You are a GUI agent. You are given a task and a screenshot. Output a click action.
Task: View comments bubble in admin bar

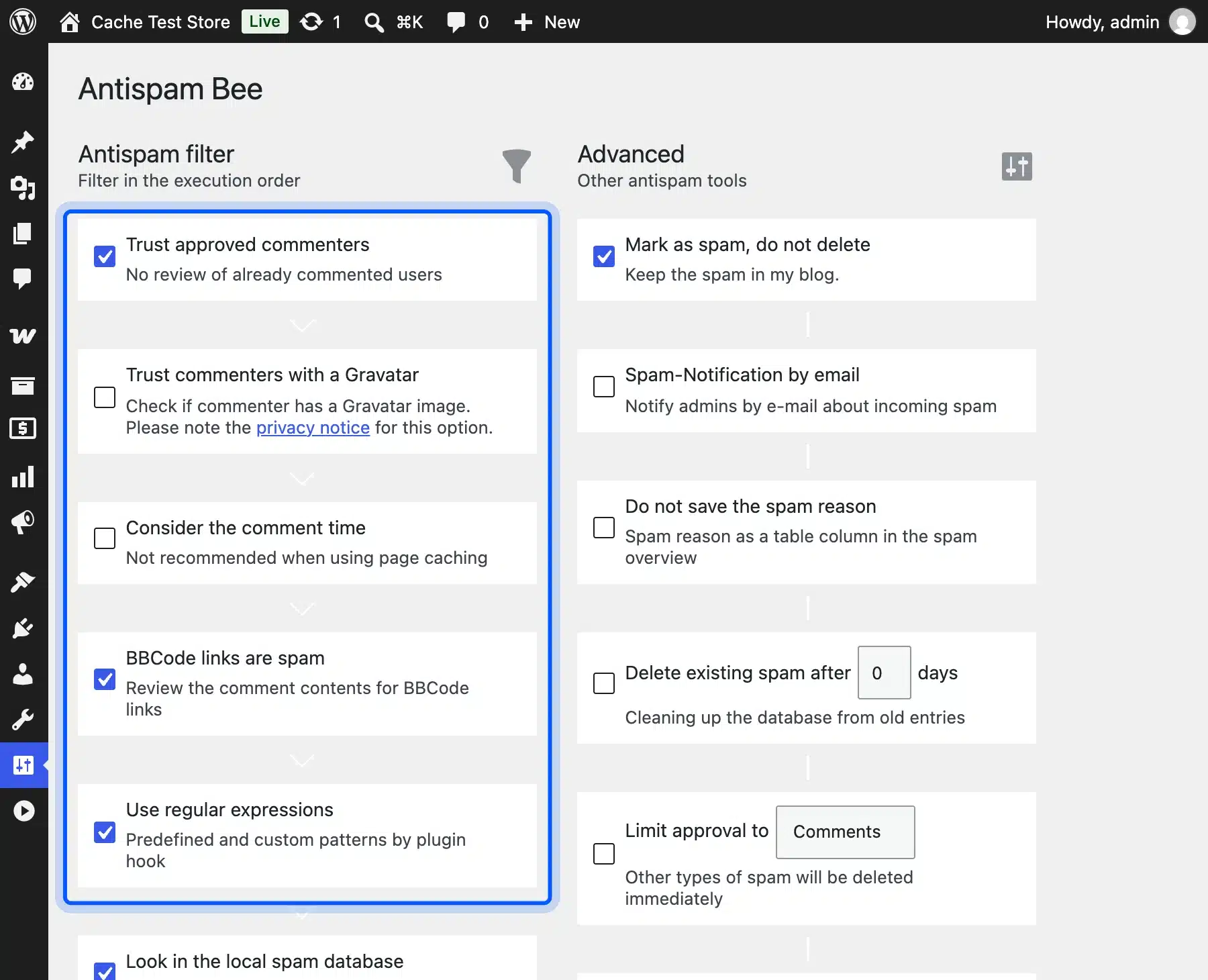[456, 21]
